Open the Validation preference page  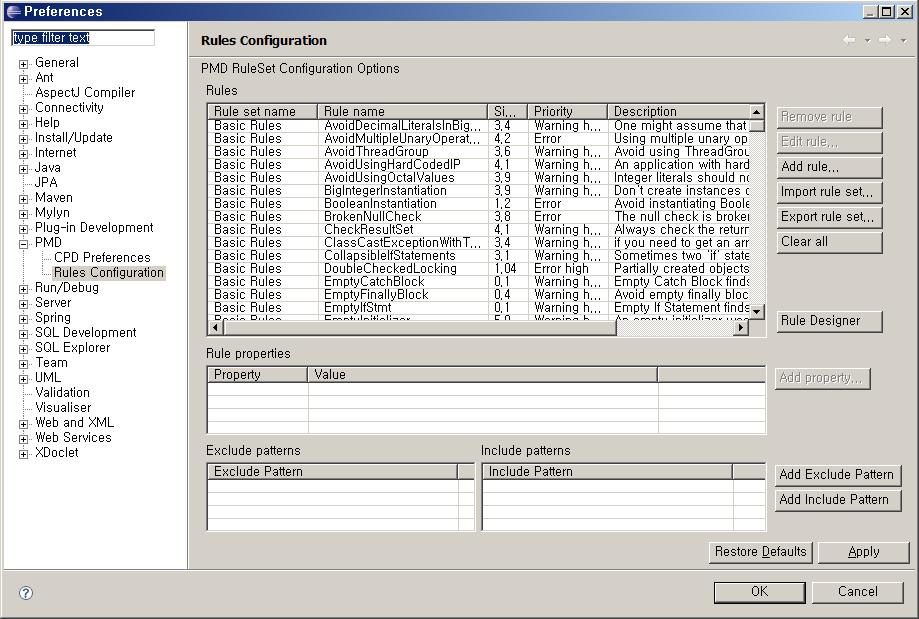click(62, 392)
